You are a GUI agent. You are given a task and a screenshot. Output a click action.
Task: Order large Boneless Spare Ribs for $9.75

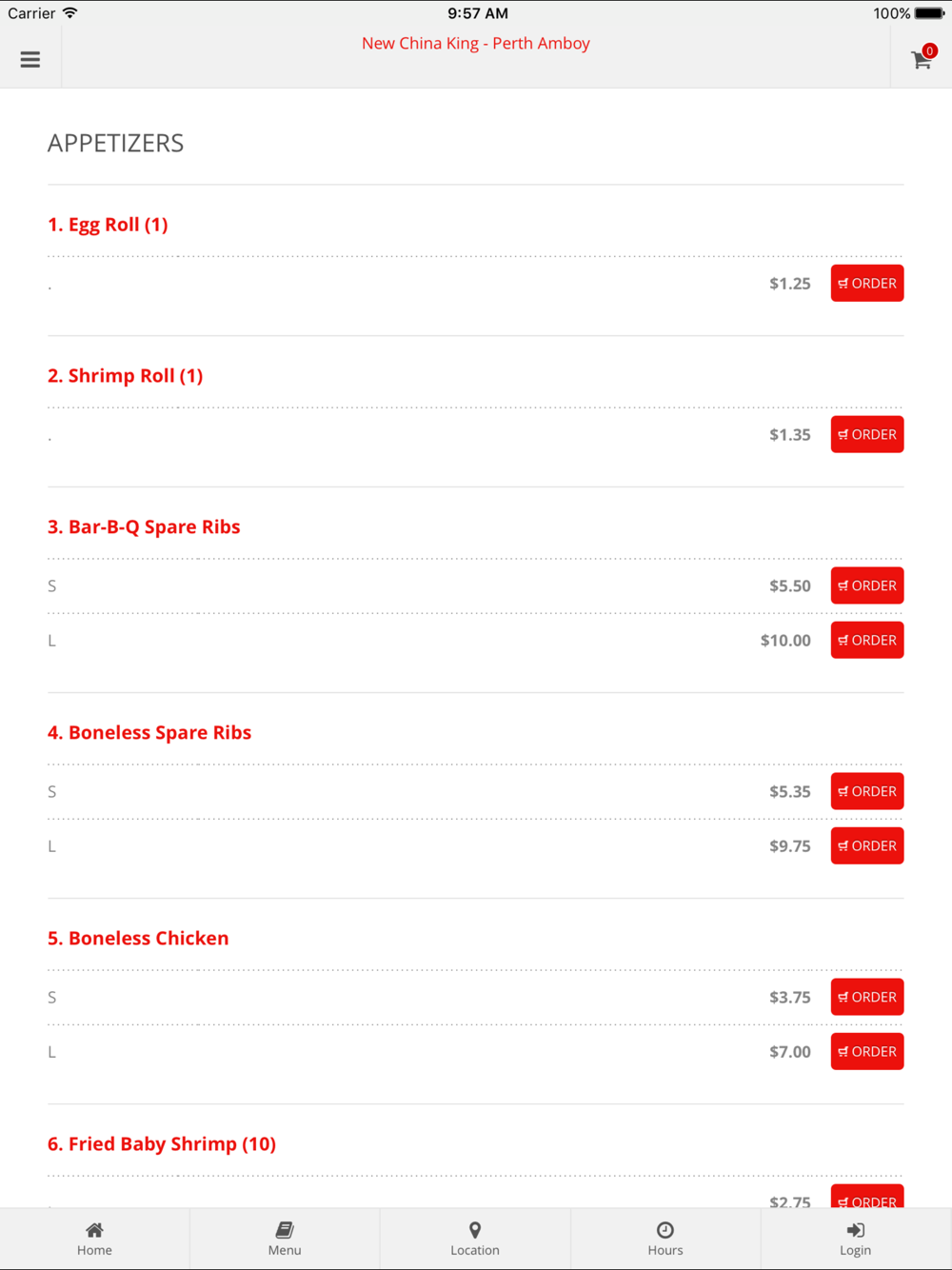867,845
